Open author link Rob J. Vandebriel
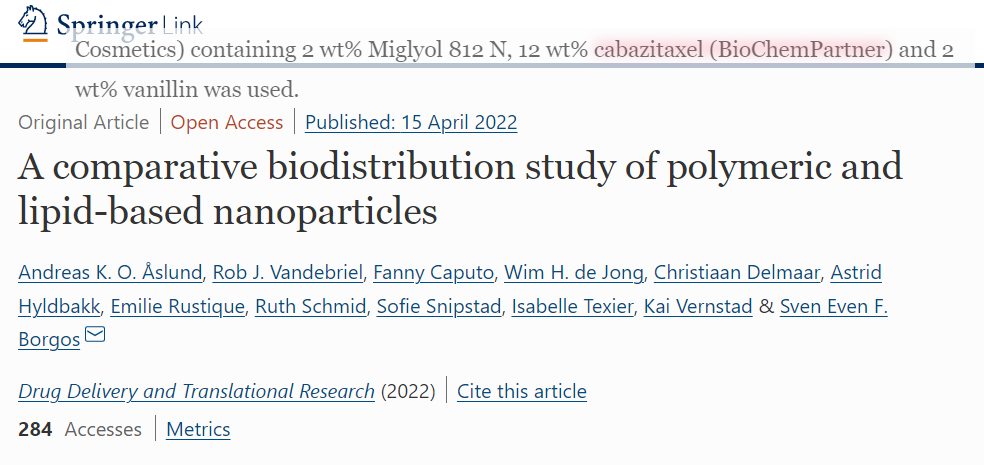The height and width of the screenshot is (465, 984). (288, 272)
